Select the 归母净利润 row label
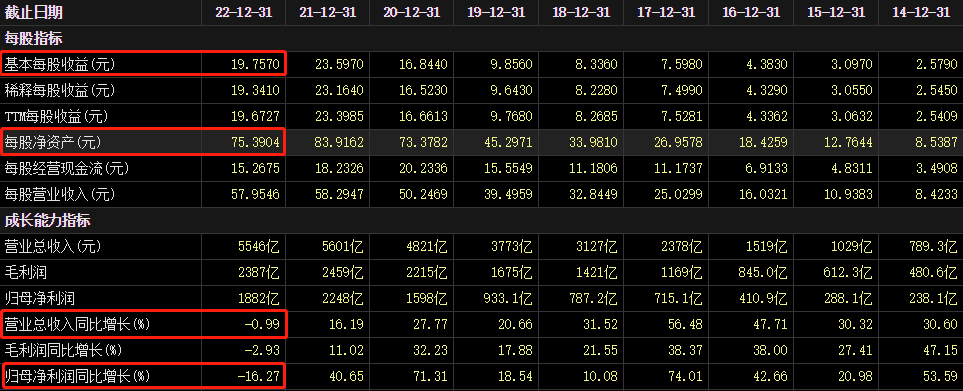The image size is (963, 391). 40,299
